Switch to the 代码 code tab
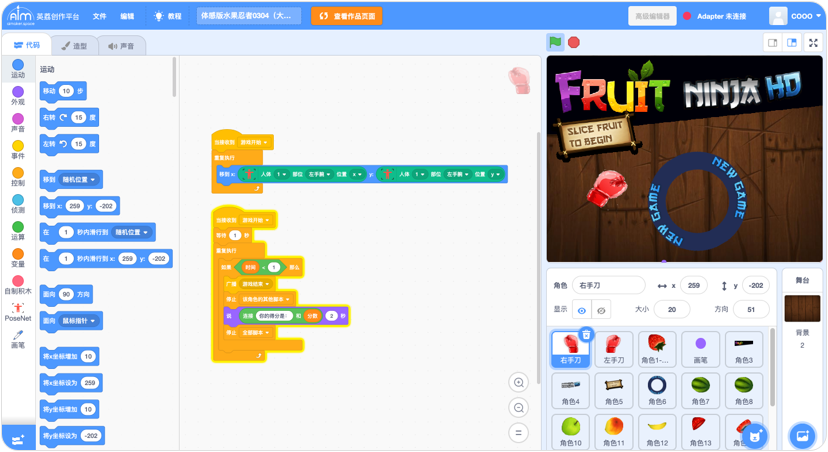Screen dimensions: 828x452 [x=27, y=45]
